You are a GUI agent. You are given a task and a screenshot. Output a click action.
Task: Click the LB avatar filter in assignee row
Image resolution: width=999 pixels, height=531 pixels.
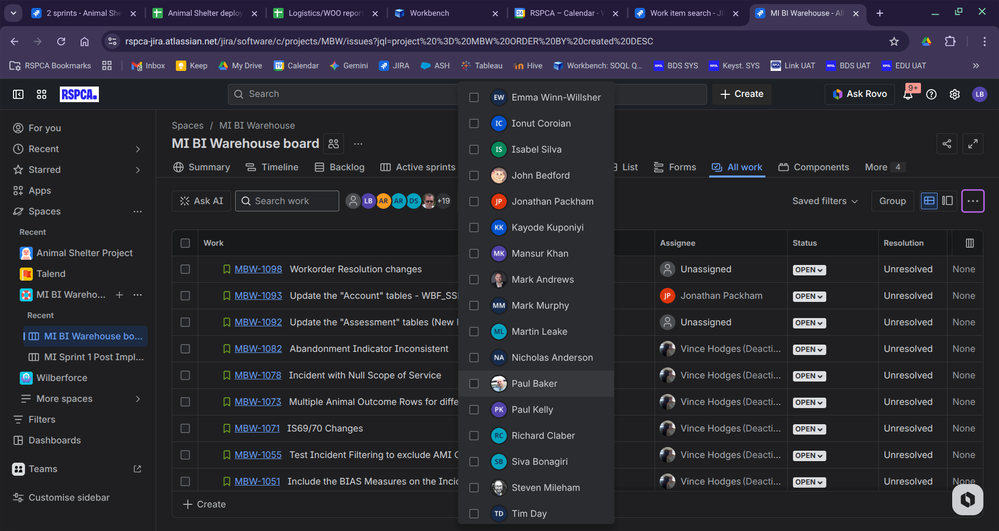368,201
